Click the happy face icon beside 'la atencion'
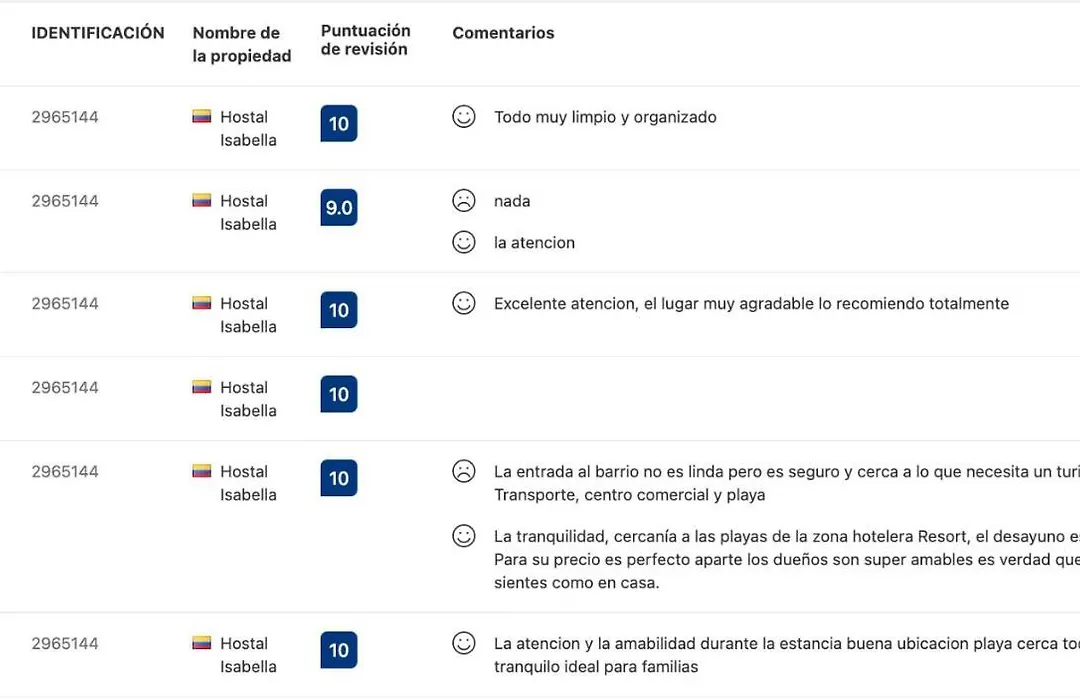This screenshot has height=700, width=1080. coord(464,242)
